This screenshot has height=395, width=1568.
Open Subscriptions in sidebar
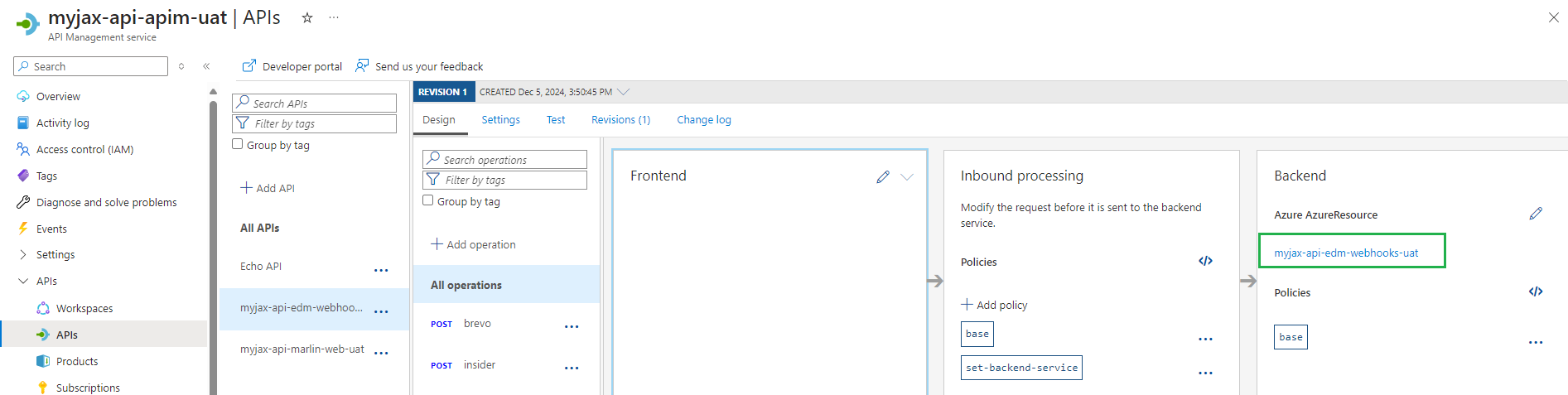(88, 388)
